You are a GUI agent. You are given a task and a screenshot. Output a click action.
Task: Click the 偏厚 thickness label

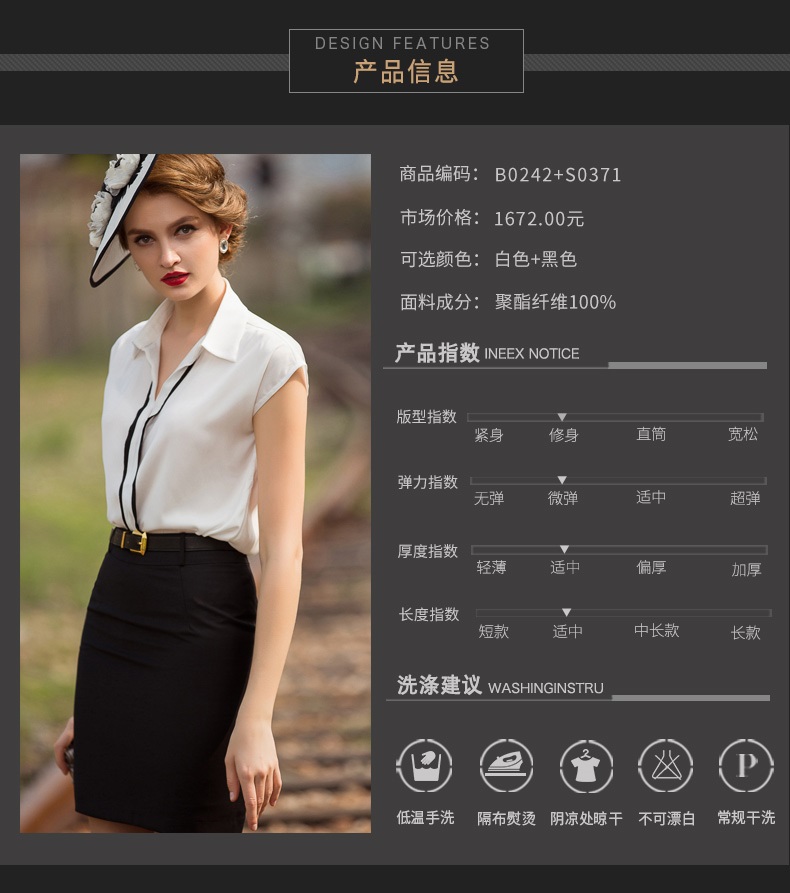tap(651, 567)
